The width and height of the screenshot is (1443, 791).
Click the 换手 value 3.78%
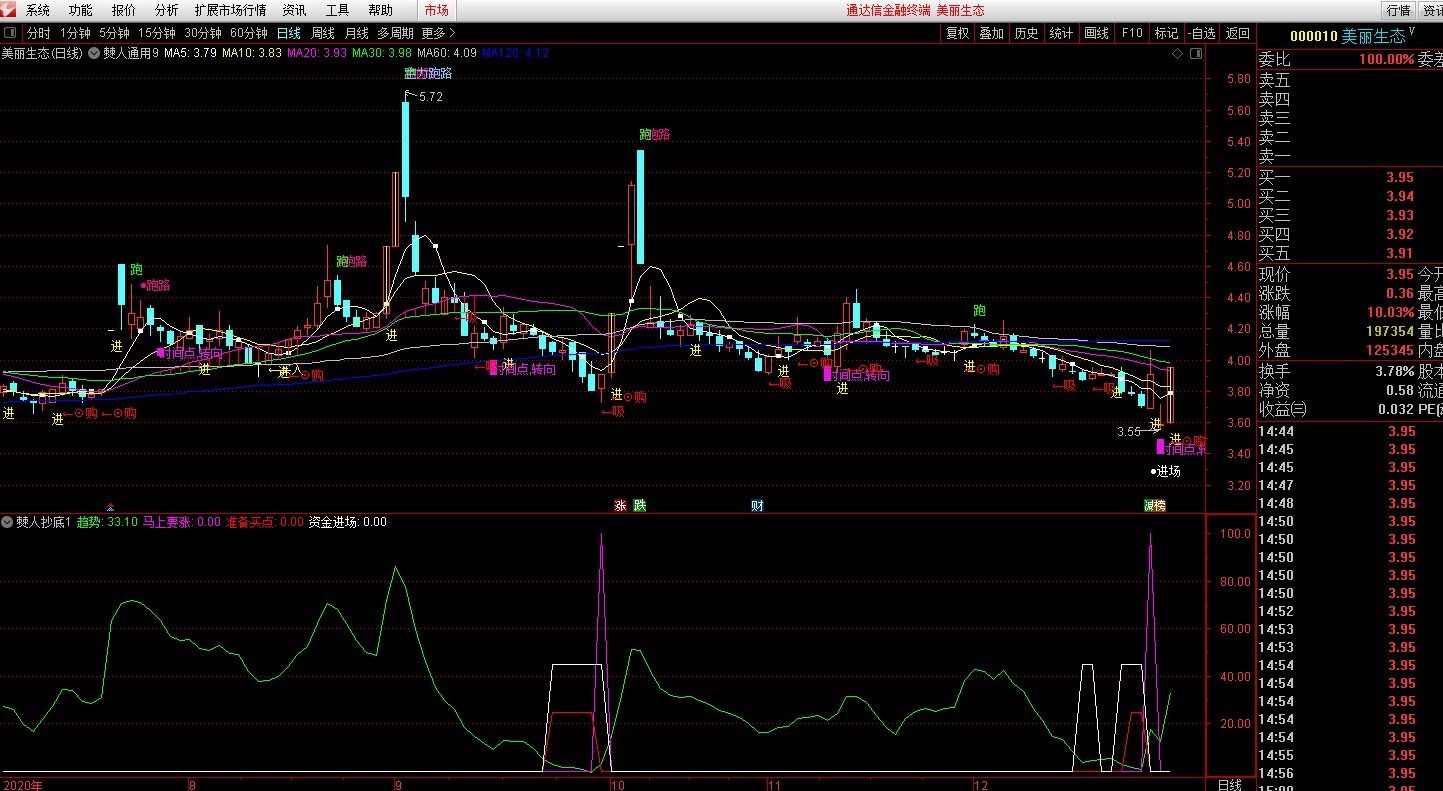[x=1396, y=371]
